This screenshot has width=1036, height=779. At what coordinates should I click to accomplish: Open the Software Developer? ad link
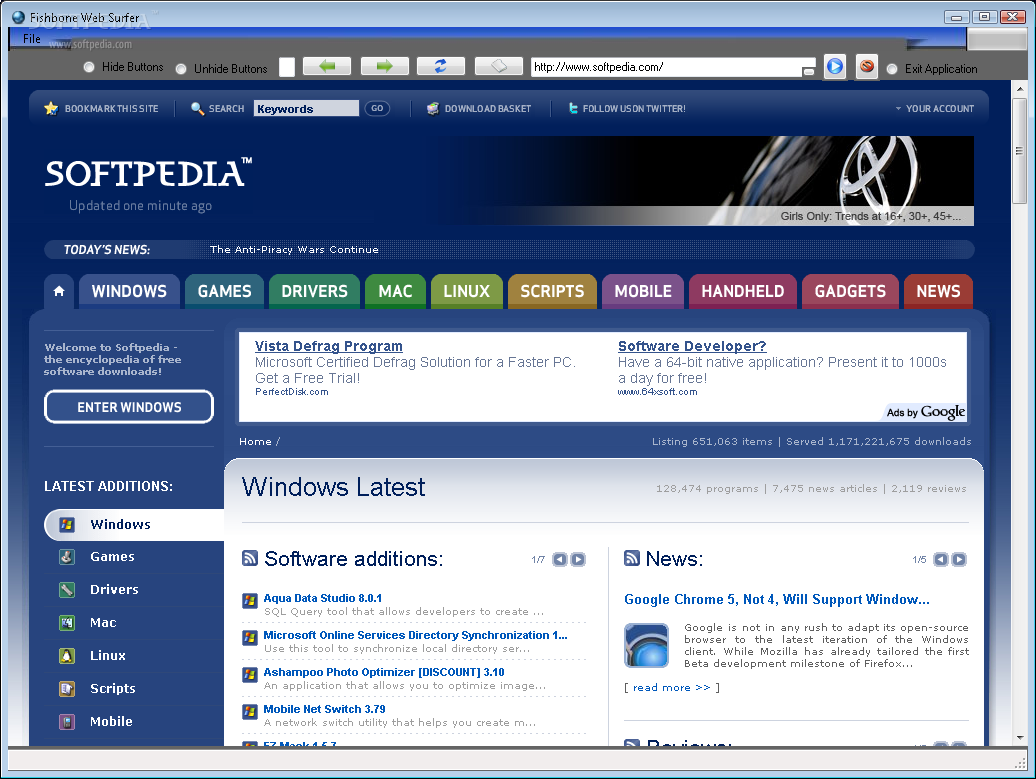point(692,346)
